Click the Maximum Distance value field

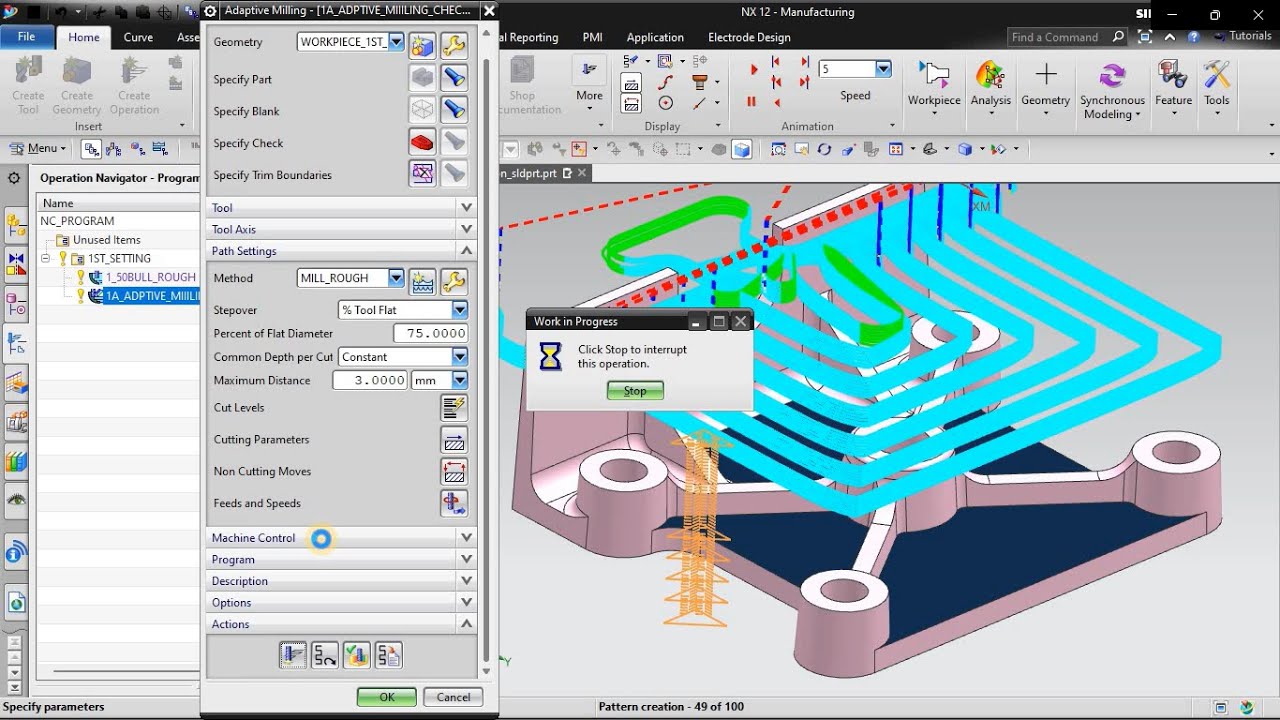coord(370,380)
